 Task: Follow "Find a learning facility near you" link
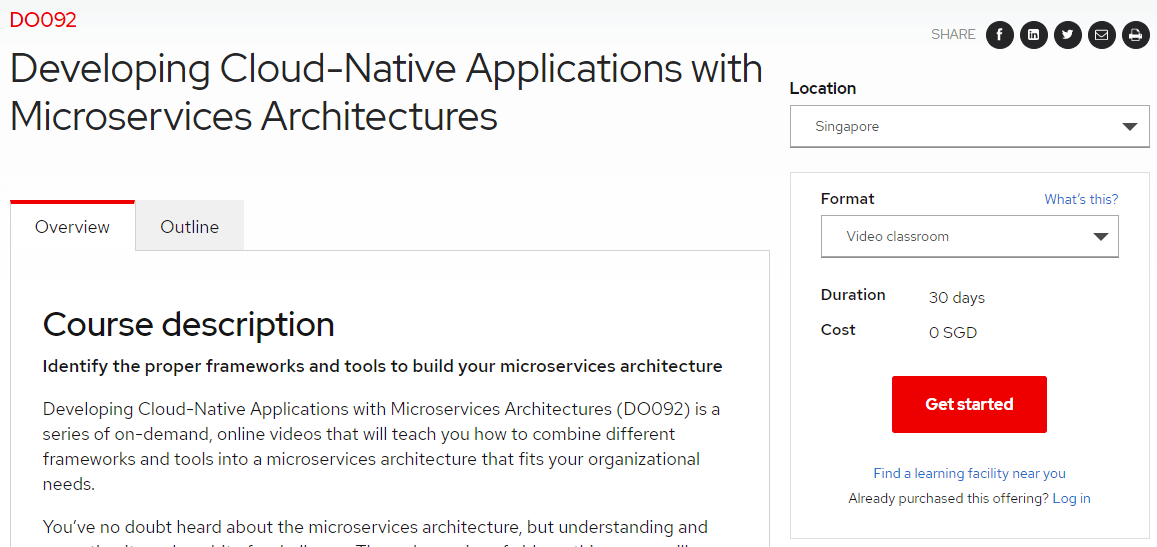tap(969, 473)
